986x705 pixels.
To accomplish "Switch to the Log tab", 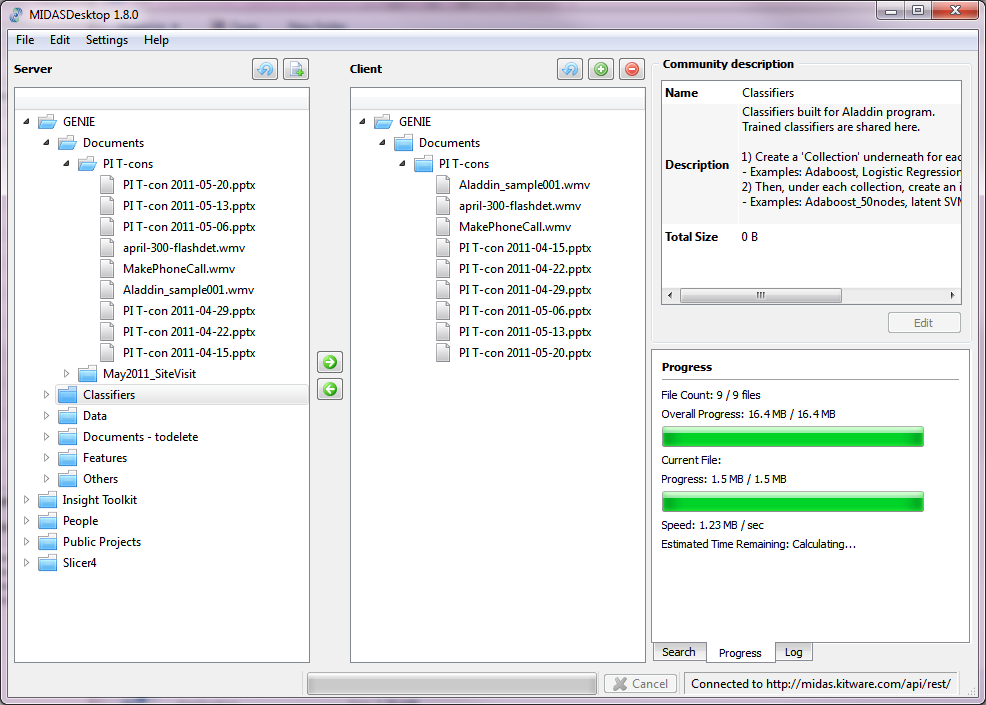I will pos(793,652).
